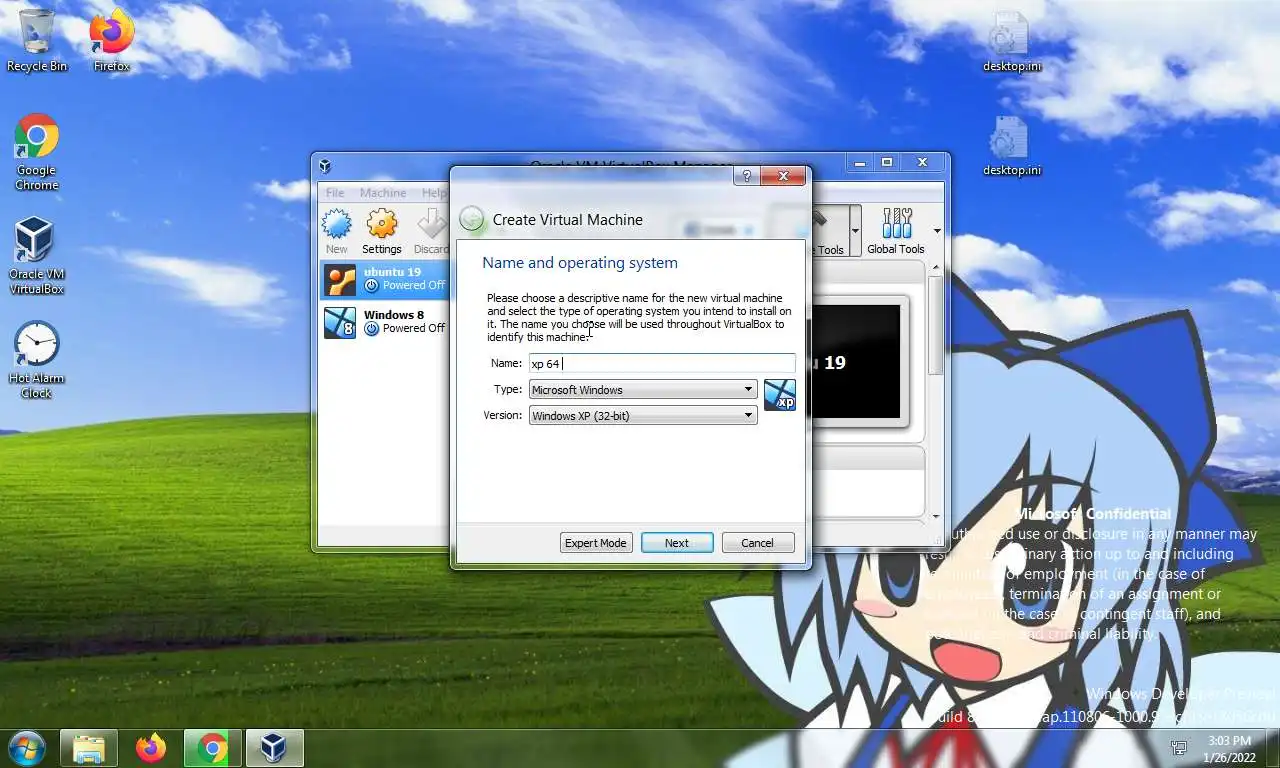Screen dimensions: 1280x768
Task: Open File Explorer from the taskbar
Action: pos(88,748)
